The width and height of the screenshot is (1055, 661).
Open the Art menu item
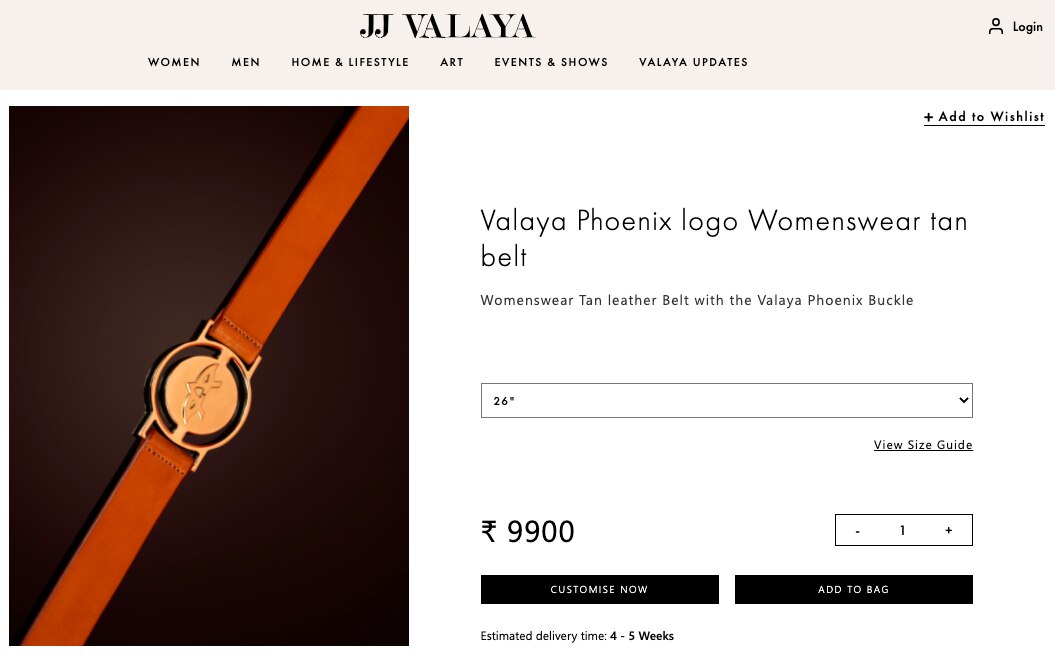coord(451,62)
